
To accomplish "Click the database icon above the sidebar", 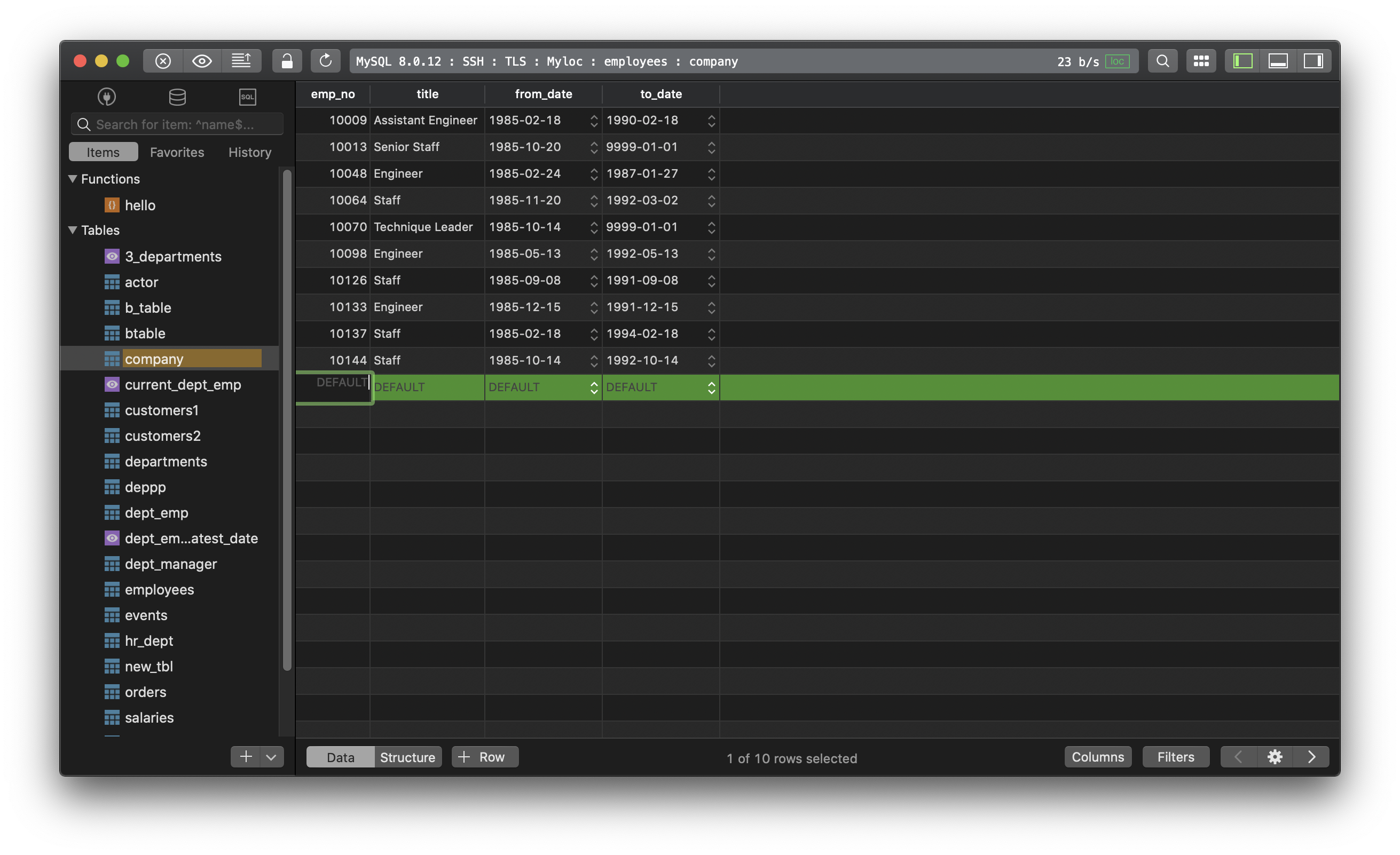I will click(177, 97).
